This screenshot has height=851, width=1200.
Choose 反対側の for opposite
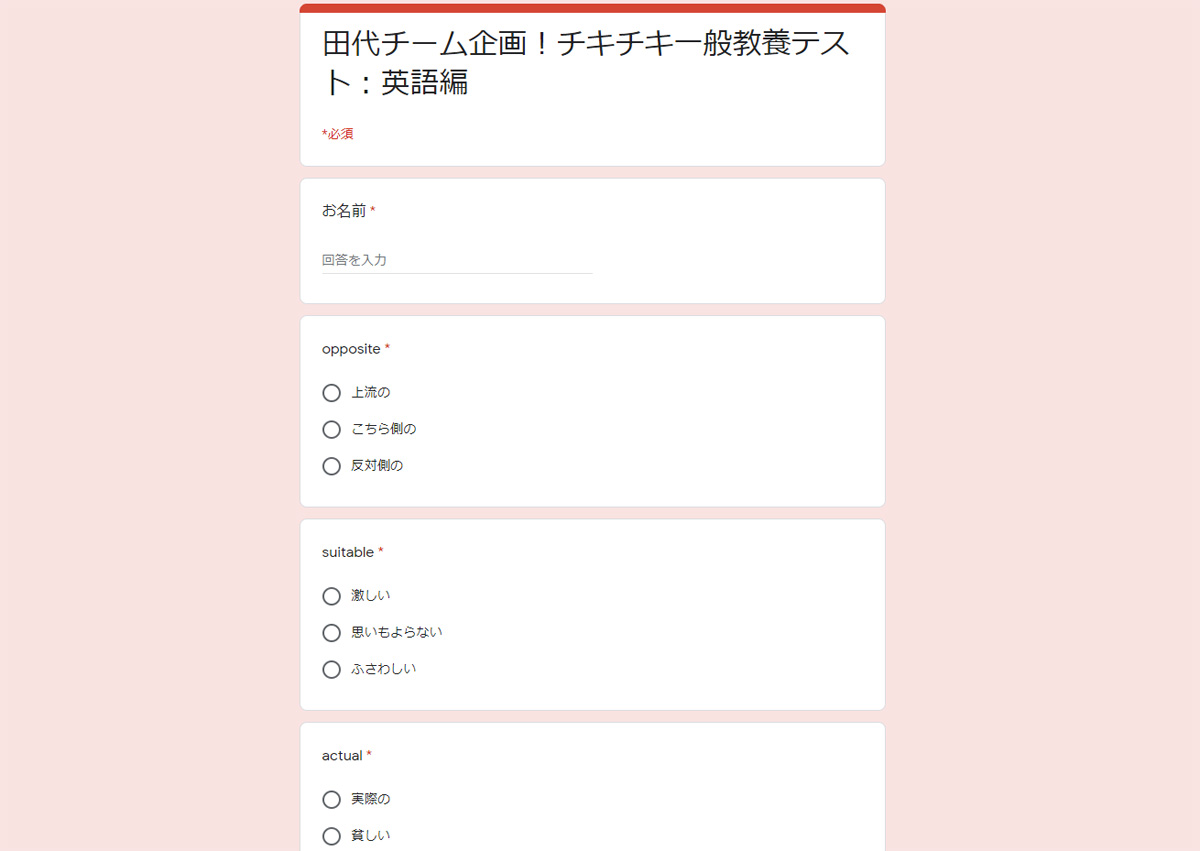point(332,466)
